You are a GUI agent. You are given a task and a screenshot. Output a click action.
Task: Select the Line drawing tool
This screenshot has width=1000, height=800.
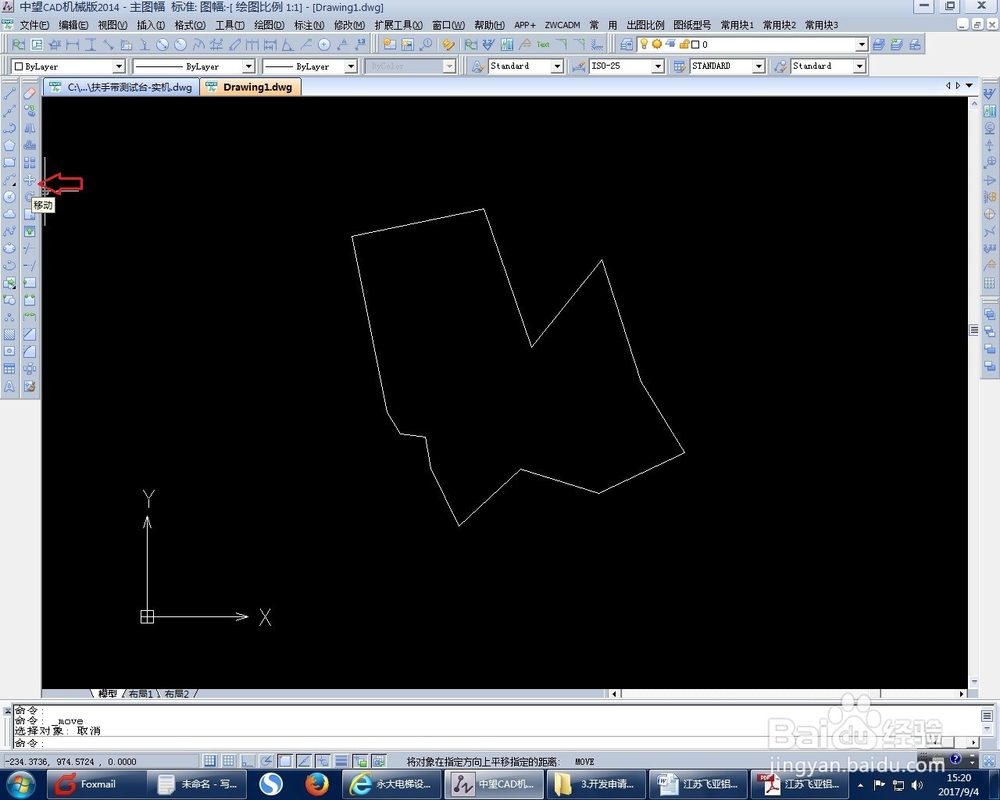click(x=10, y=94)
